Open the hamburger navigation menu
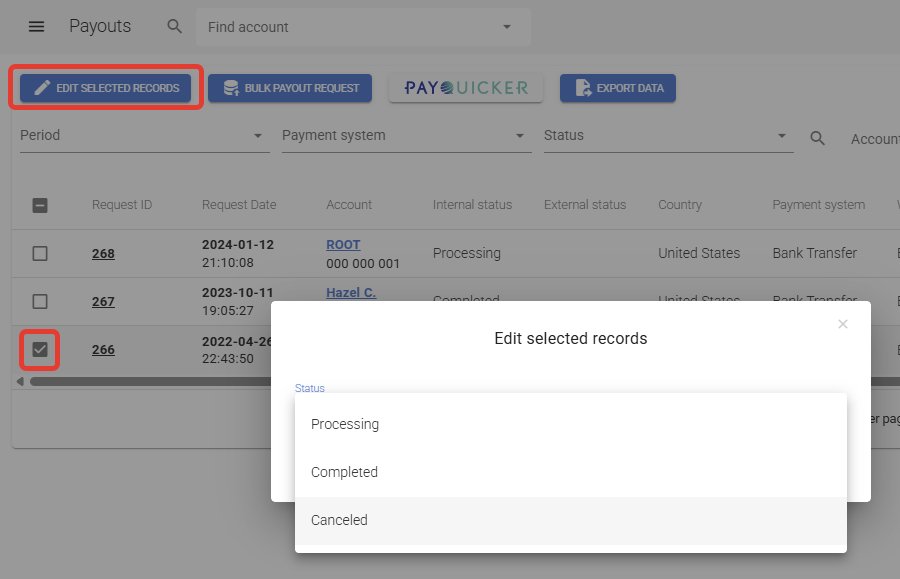The width and height of the screenshot is (900, 579). click(36, 27)
